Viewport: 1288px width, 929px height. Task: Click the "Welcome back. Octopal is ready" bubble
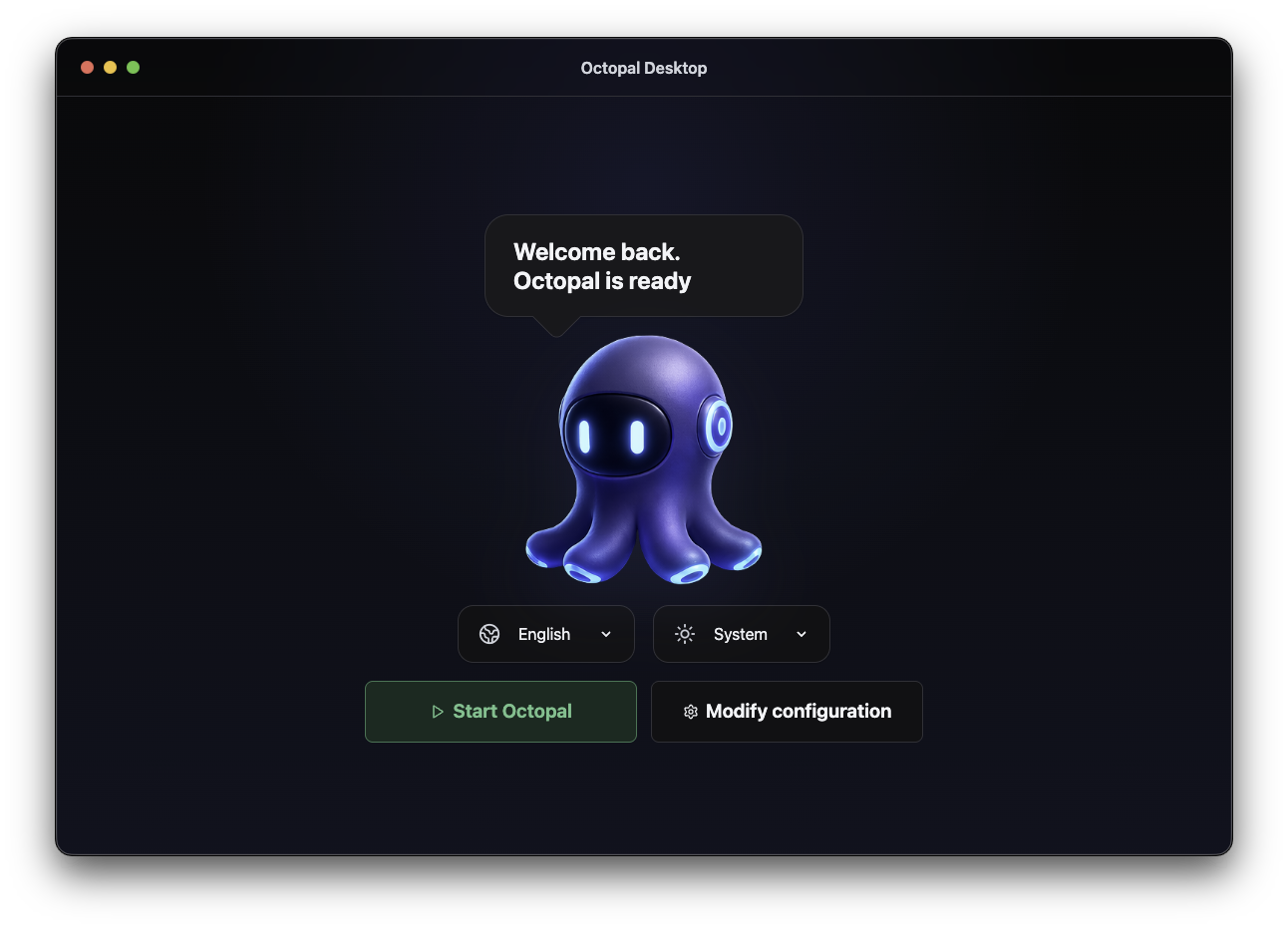[x=644, y=266]
